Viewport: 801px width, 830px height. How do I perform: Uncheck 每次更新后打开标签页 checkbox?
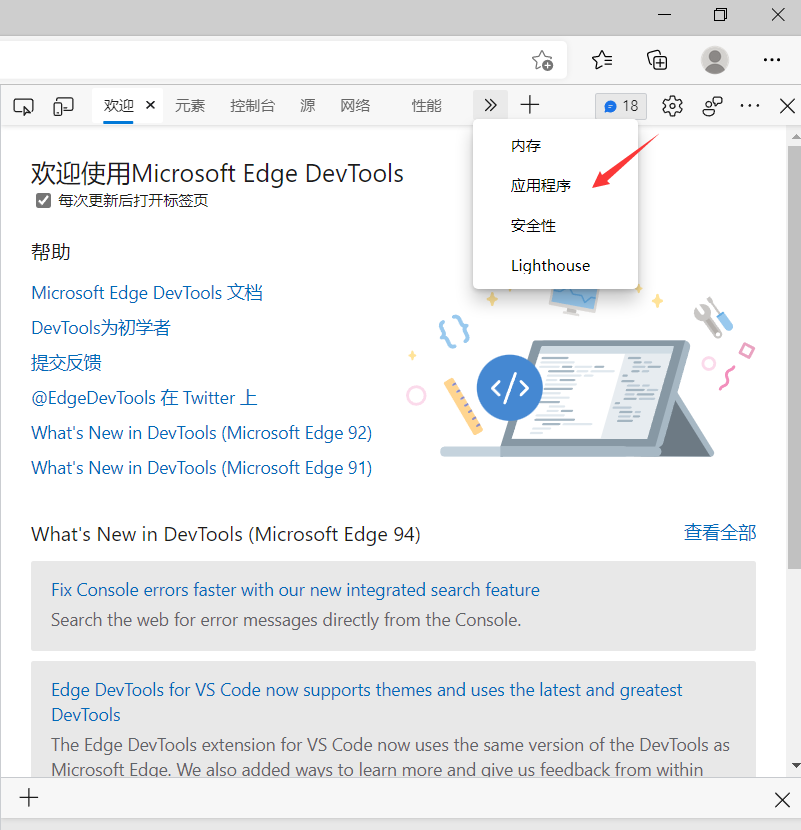[43, 201]
